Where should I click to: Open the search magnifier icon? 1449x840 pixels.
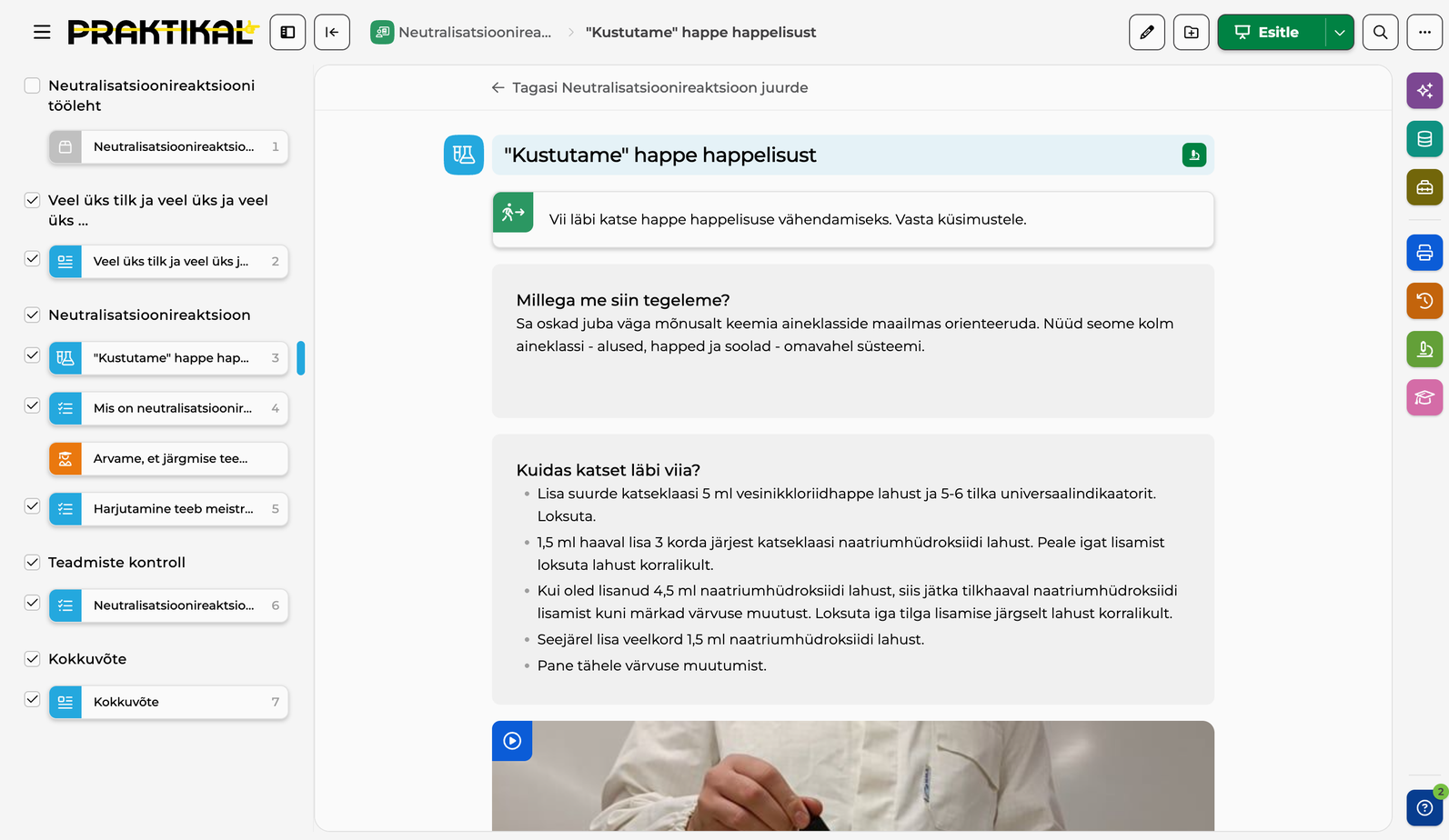[x=1380, y=33]
